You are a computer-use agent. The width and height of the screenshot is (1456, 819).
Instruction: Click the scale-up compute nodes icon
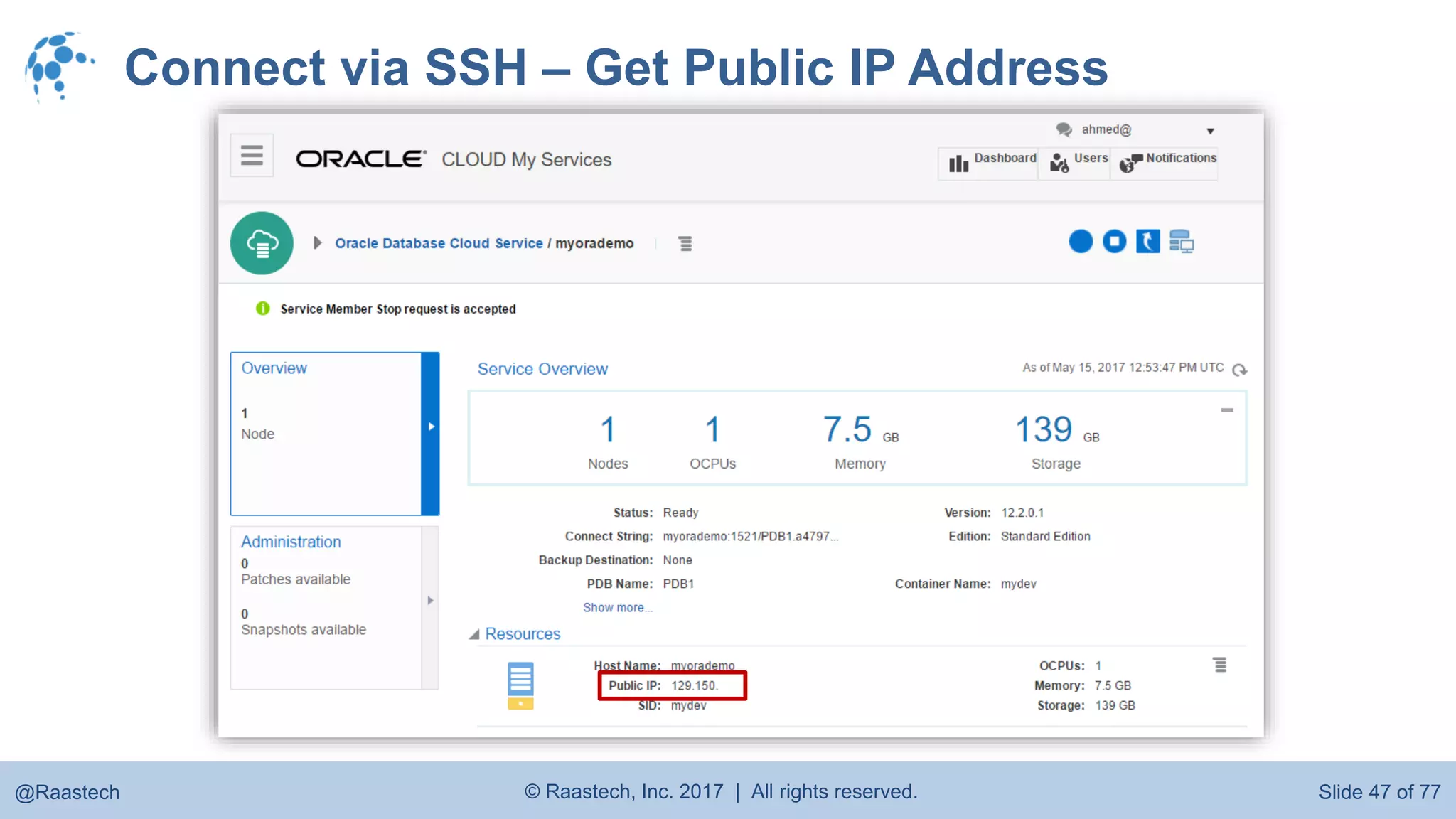[1182, 242]
